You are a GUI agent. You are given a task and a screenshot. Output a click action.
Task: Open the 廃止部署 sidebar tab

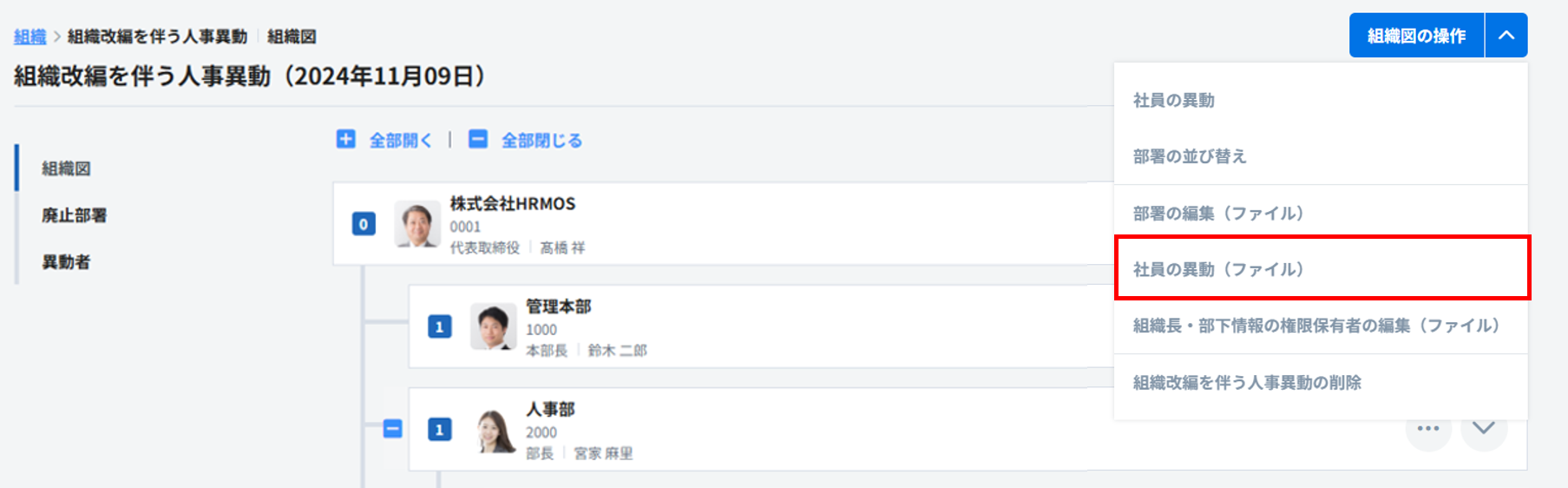tap(74, 215)
